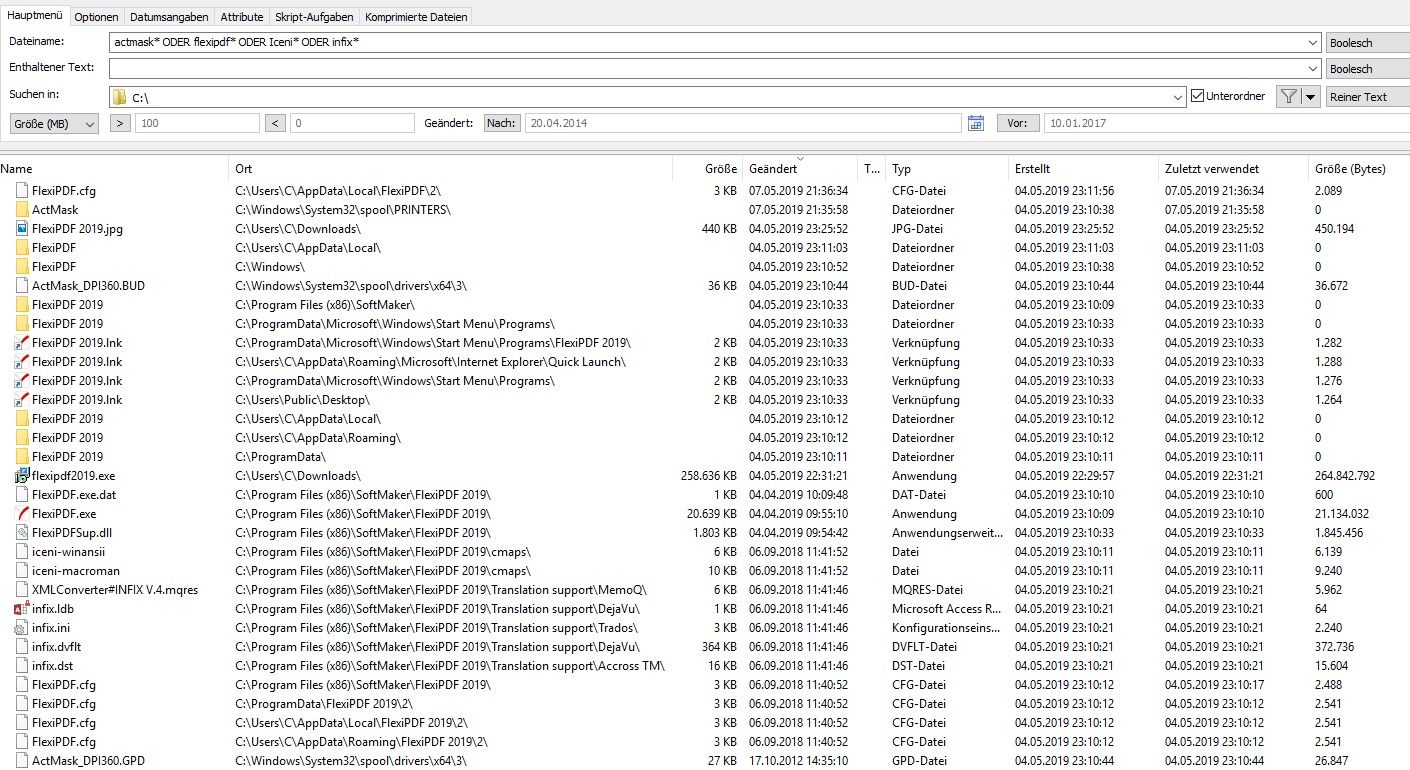Viewport: 1410px width, 770px height.
Task: Click the greater-than size button
Action: [120, 123]
